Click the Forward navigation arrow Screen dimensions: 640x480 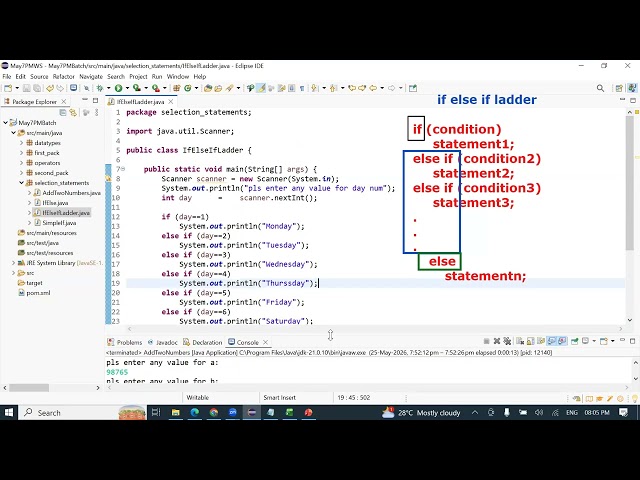[x=391, y=88]
